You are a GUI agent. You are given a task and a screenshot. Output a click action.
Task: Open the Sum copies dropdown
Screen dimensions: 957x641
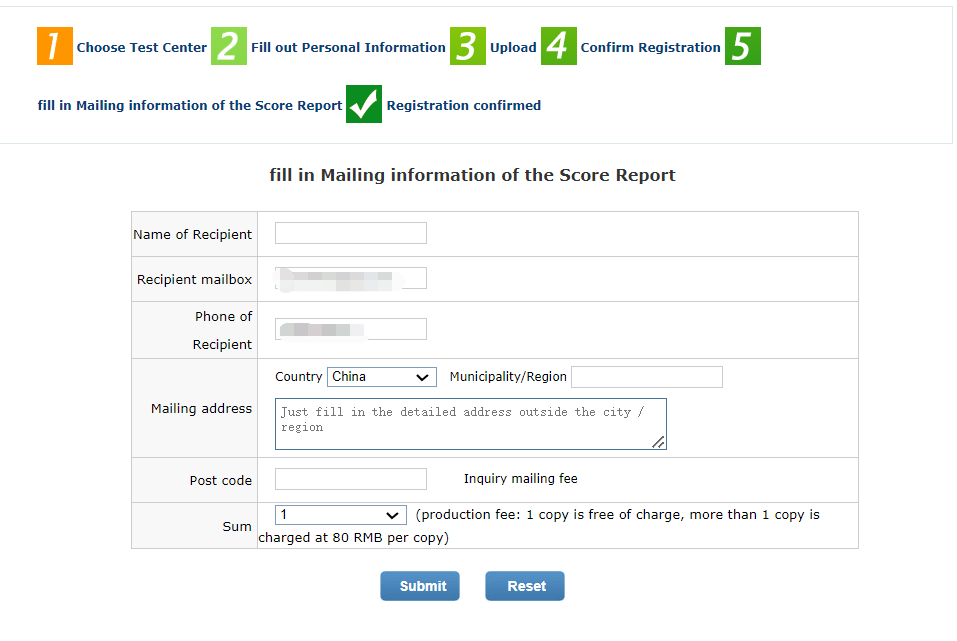pyautogui.click(x=341, y=515)
